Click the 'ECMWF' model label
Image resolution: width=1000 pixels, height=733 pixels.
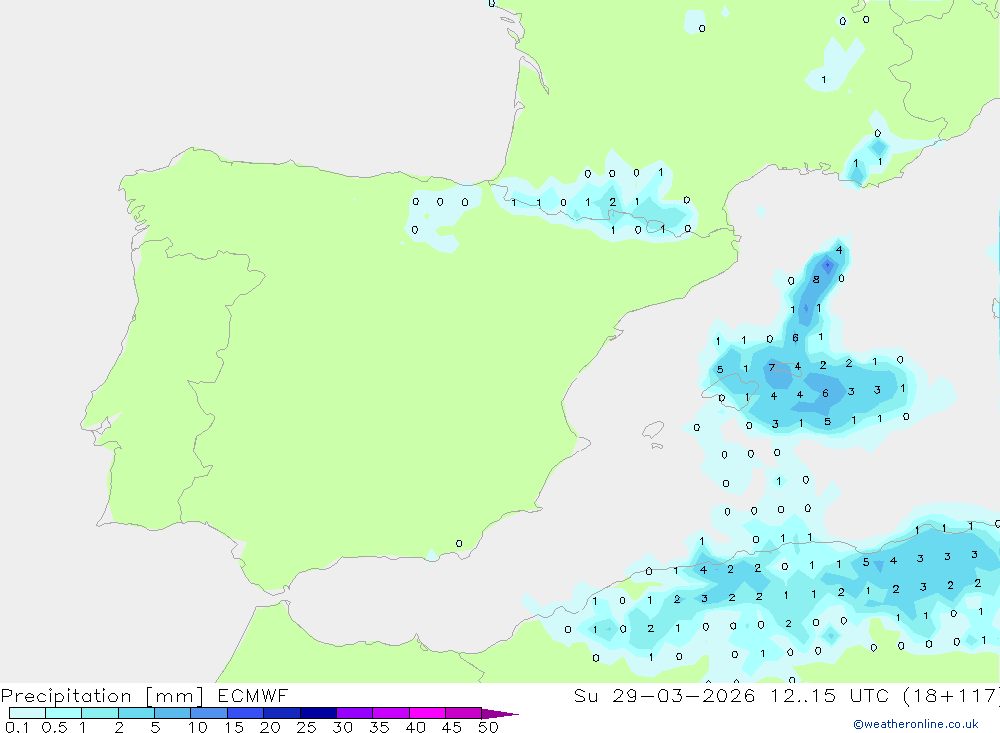pyautogui.click(x=253, y=695)
